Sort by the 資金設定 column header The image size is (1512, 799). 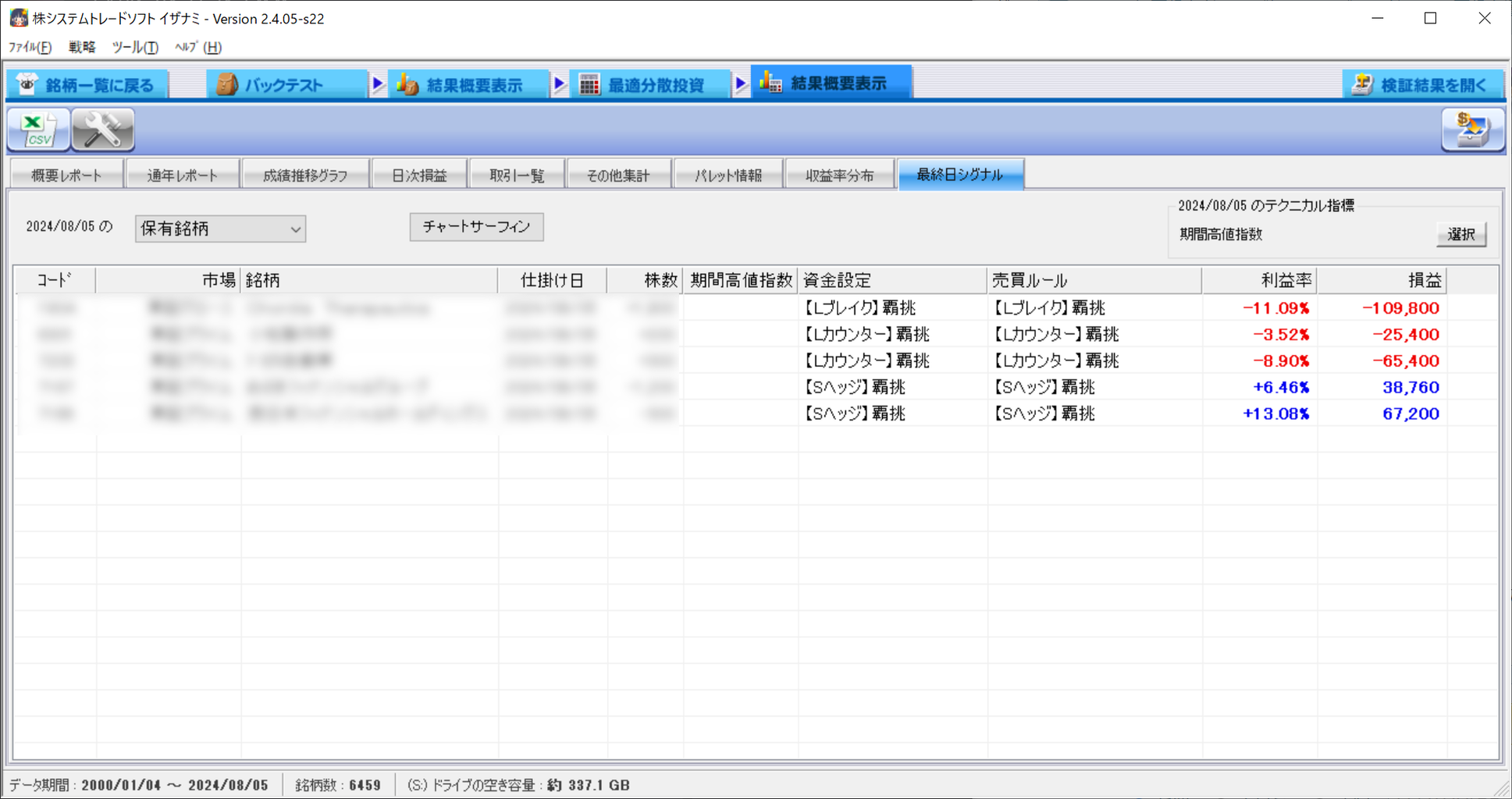[x=893, y=280]
